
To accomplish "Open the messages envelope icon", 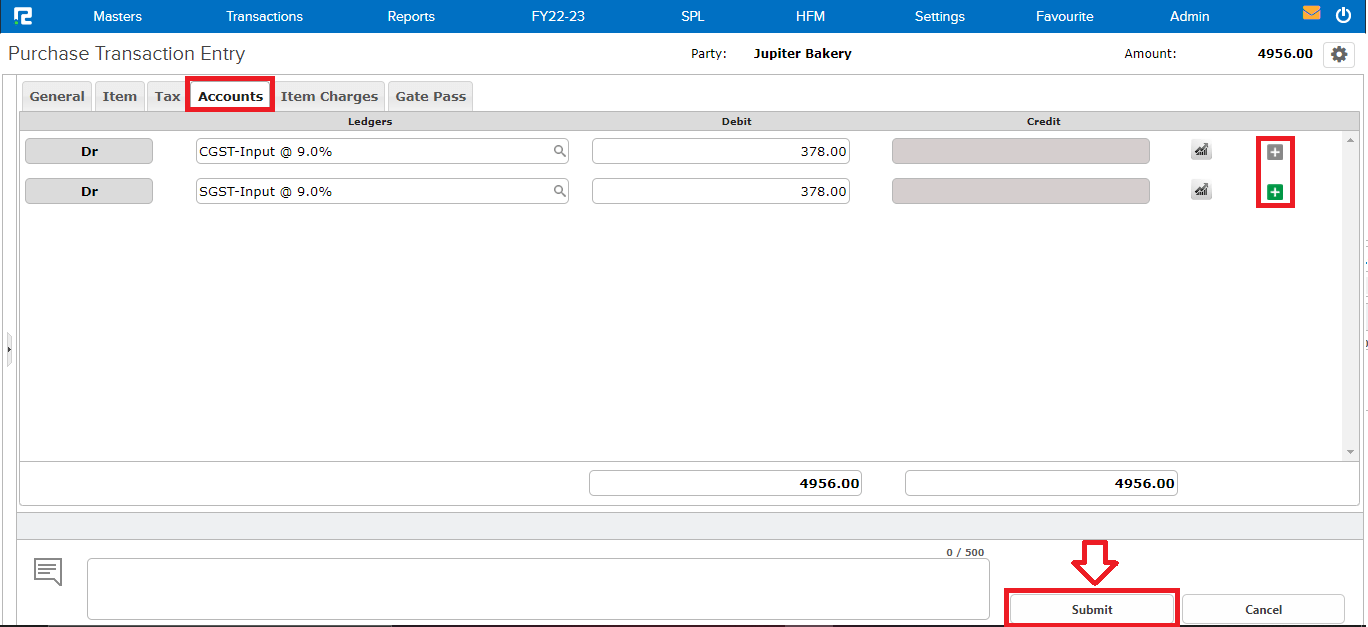I will click(x=1312, y=13).
